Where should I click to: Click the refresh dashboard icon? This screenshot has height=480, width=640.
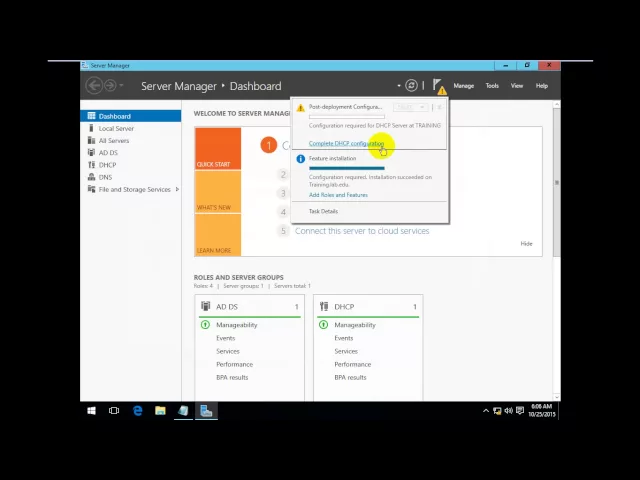(x=411, y=85)
